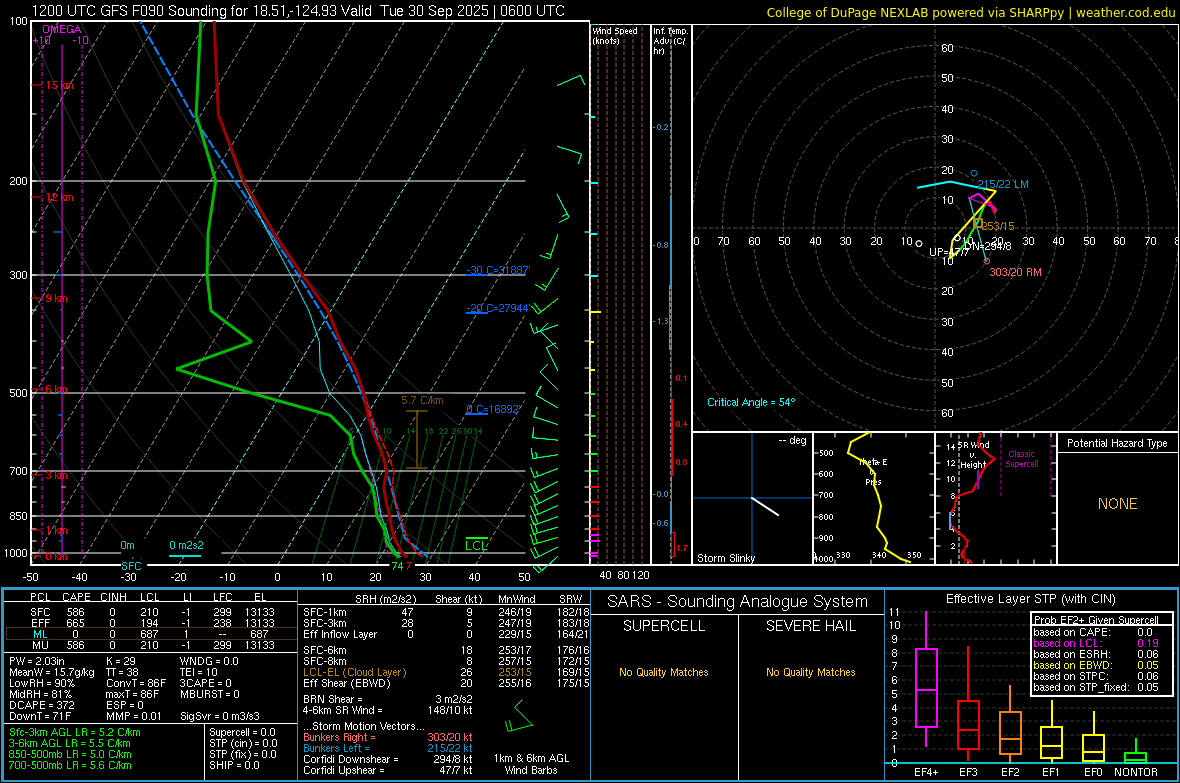Click the CAPE column header
Image resolution: width=1180 pixels, height=783 pixels.
76,597
